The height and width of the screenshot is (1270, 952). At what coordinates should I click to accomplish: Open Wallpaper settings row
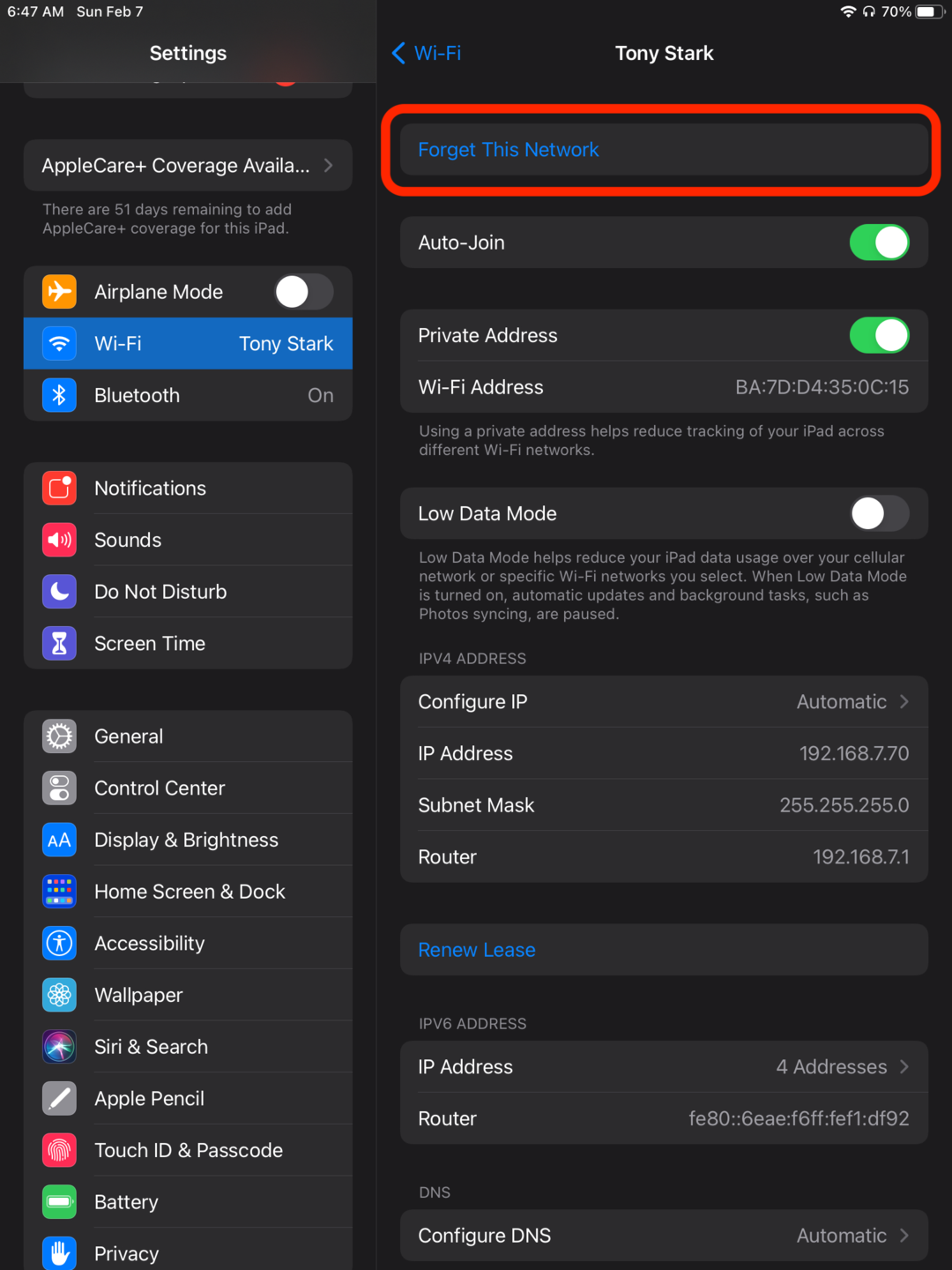tap(188, 995)
